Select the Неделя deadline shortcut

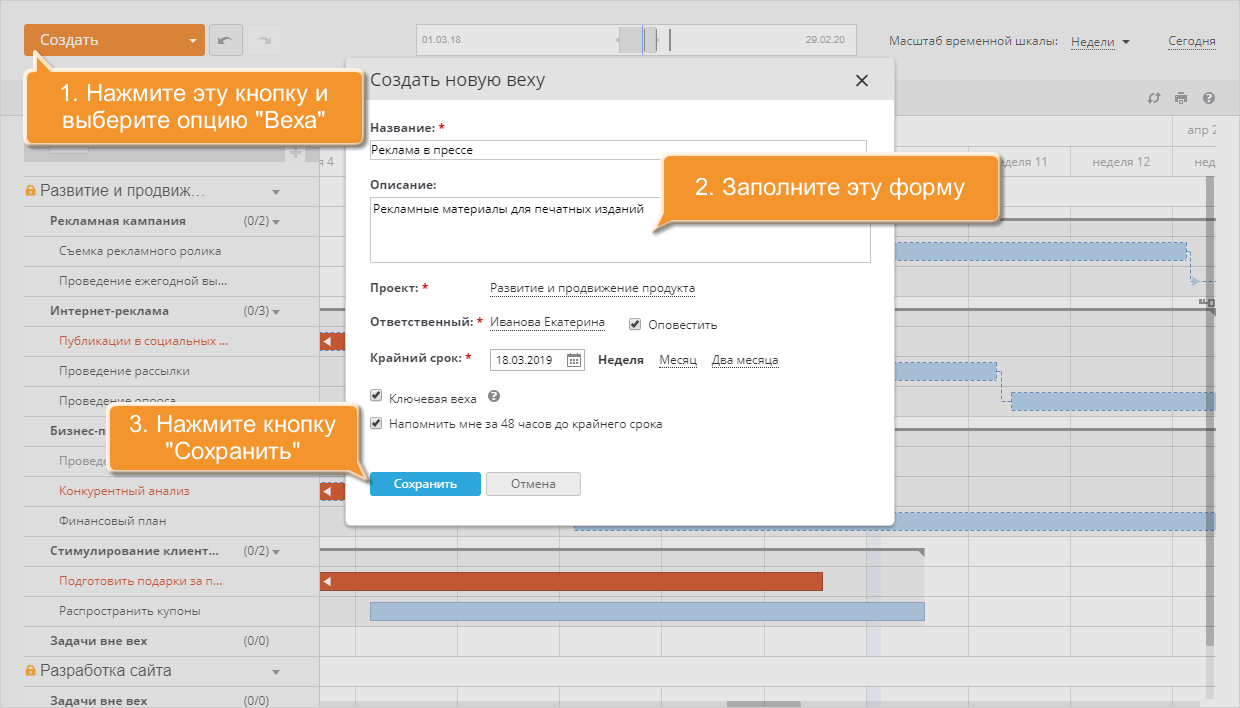pos(621,360)
